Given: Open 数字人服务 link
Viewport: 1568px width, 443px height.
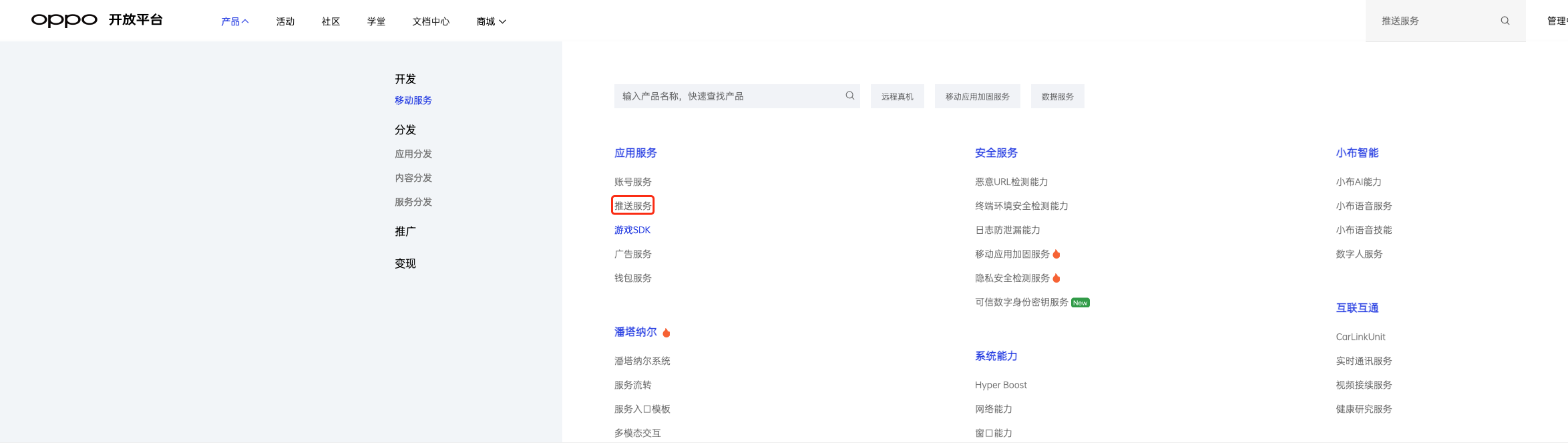Looking at the screenshot, I should pyautogui.click(x=1359, y=254).
